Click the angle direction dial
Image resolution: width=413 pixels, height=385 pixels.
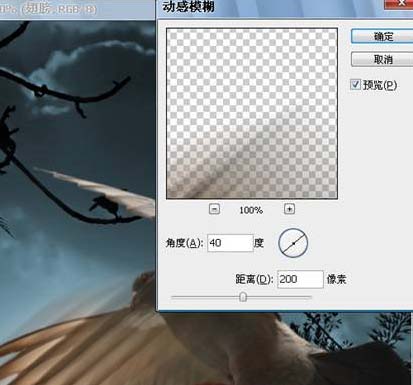[x=293, y=243]
